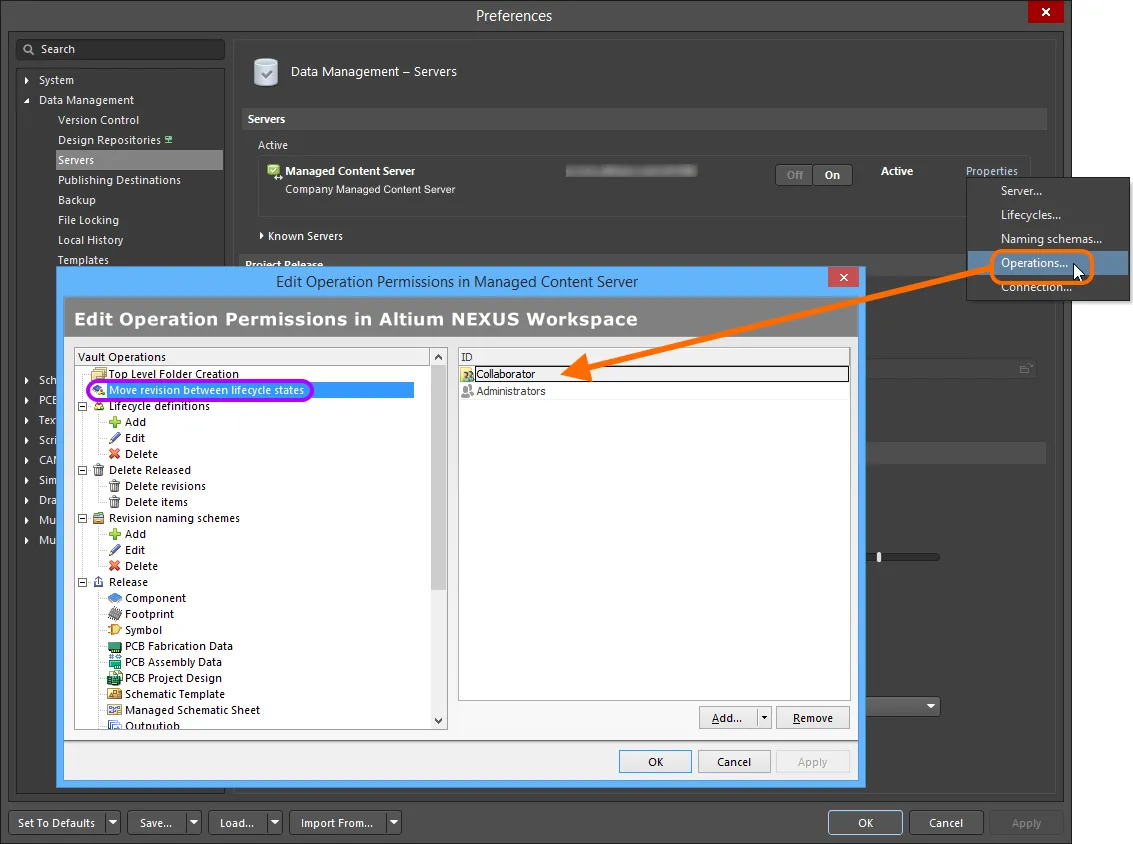Image resolution: width=1133 pixels, height=844 pixels.
Task: Select File Locking in the preferences tree
Action: [x=88, y=220]
